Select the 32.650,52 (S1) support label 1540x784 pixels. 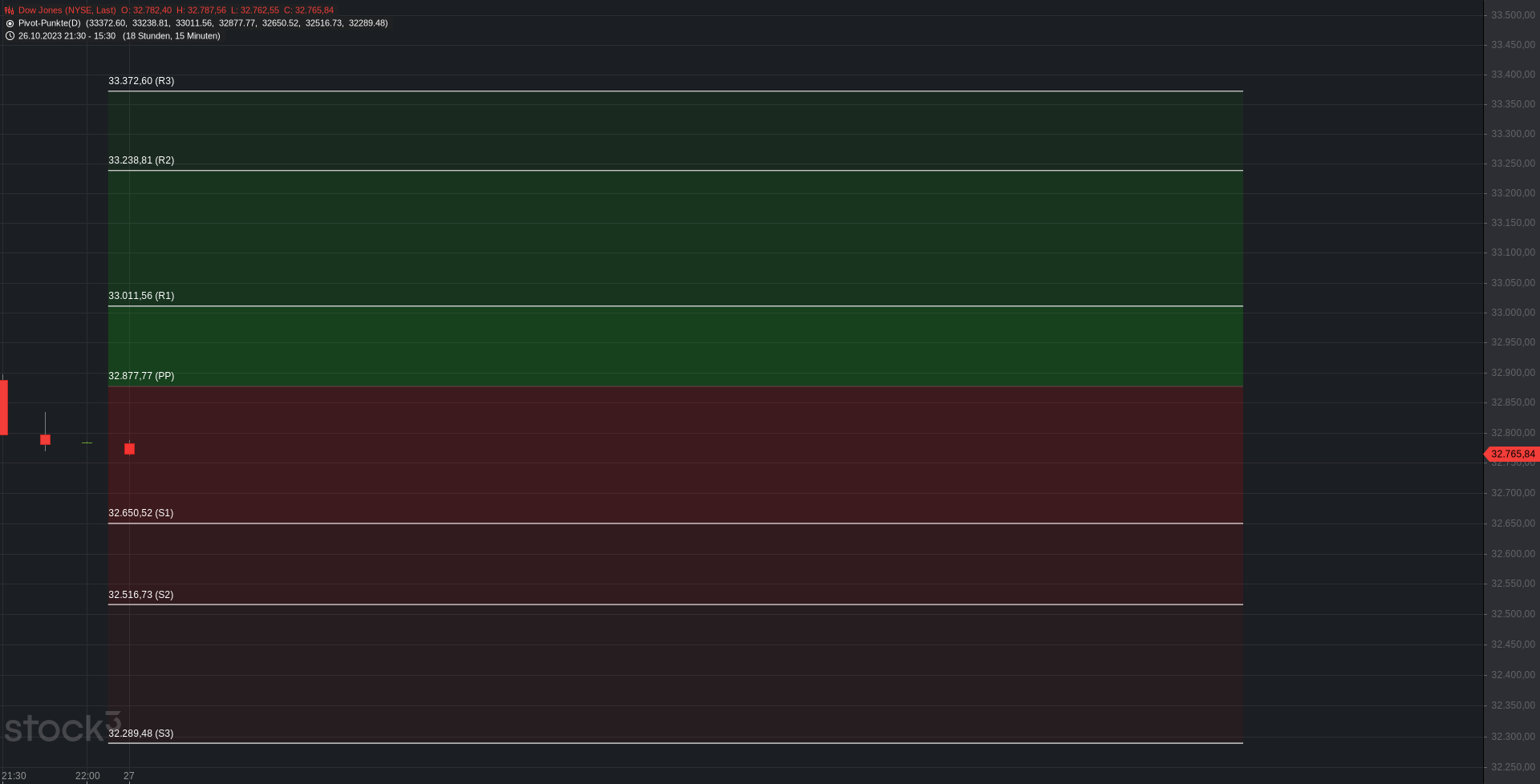pyautogui.click(x=141, y=513)
